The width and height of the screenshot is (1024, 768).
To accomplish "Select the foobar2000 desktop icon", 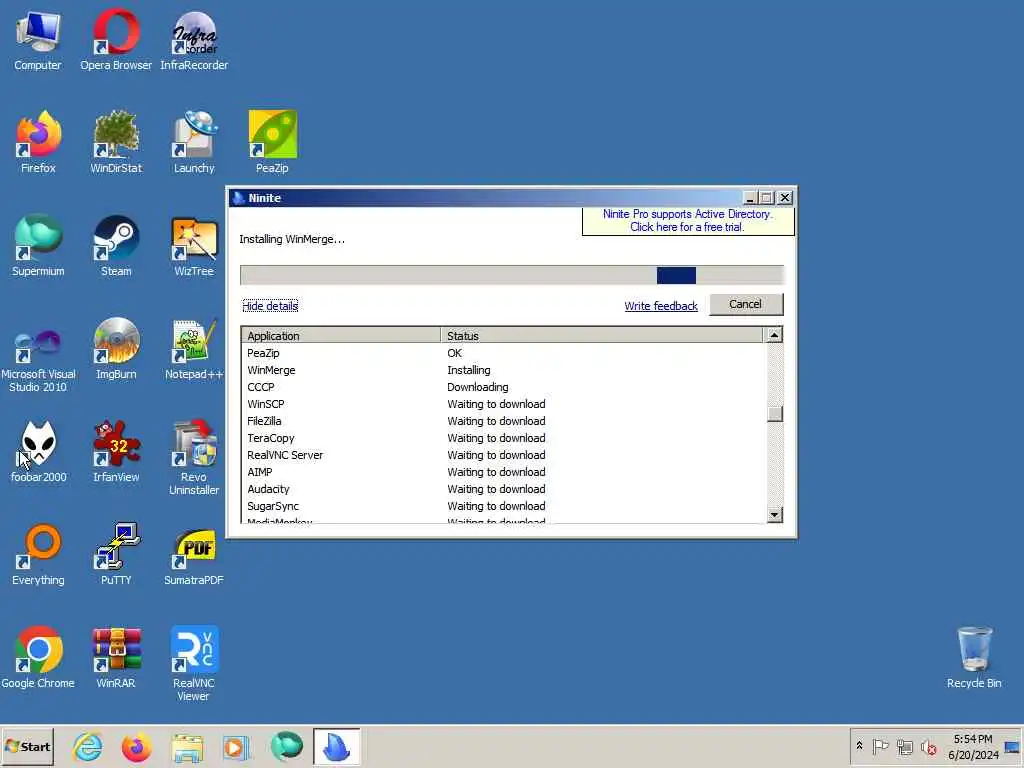I will (38, 452).
